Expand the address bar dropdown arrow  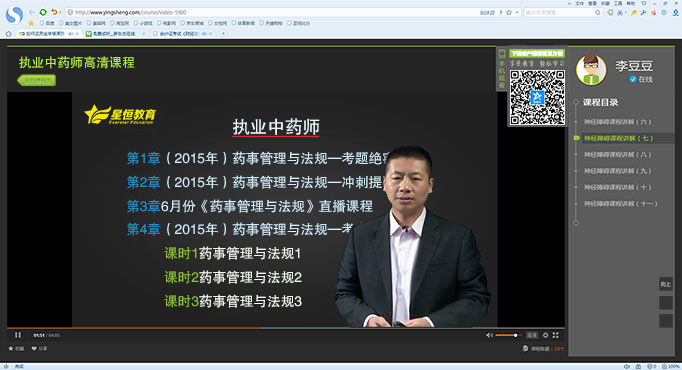(x=517, y=13)
